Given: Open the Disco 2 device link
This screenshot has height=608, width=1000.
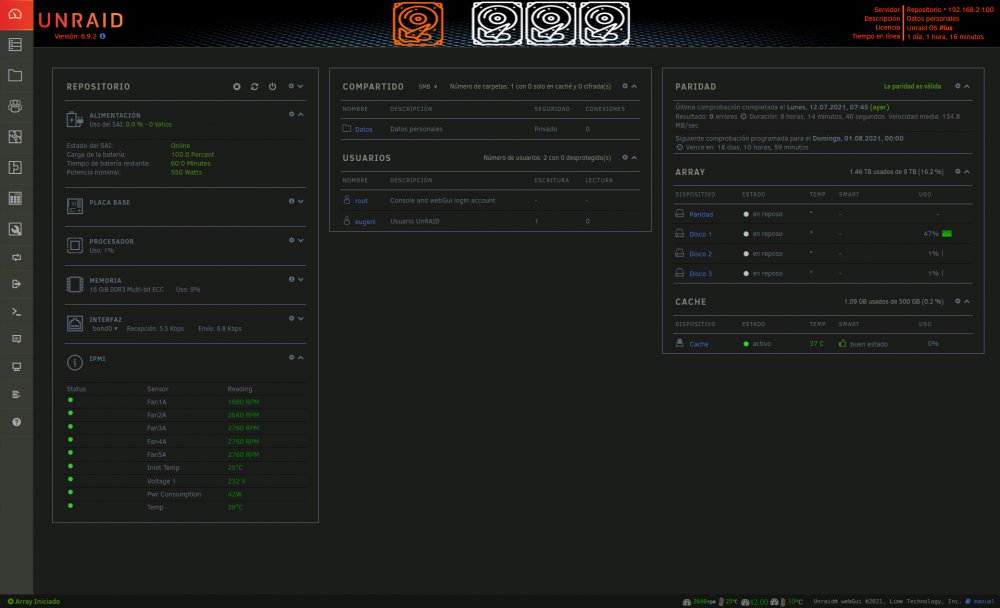Looking at the screenshot, I should point(700,254).
